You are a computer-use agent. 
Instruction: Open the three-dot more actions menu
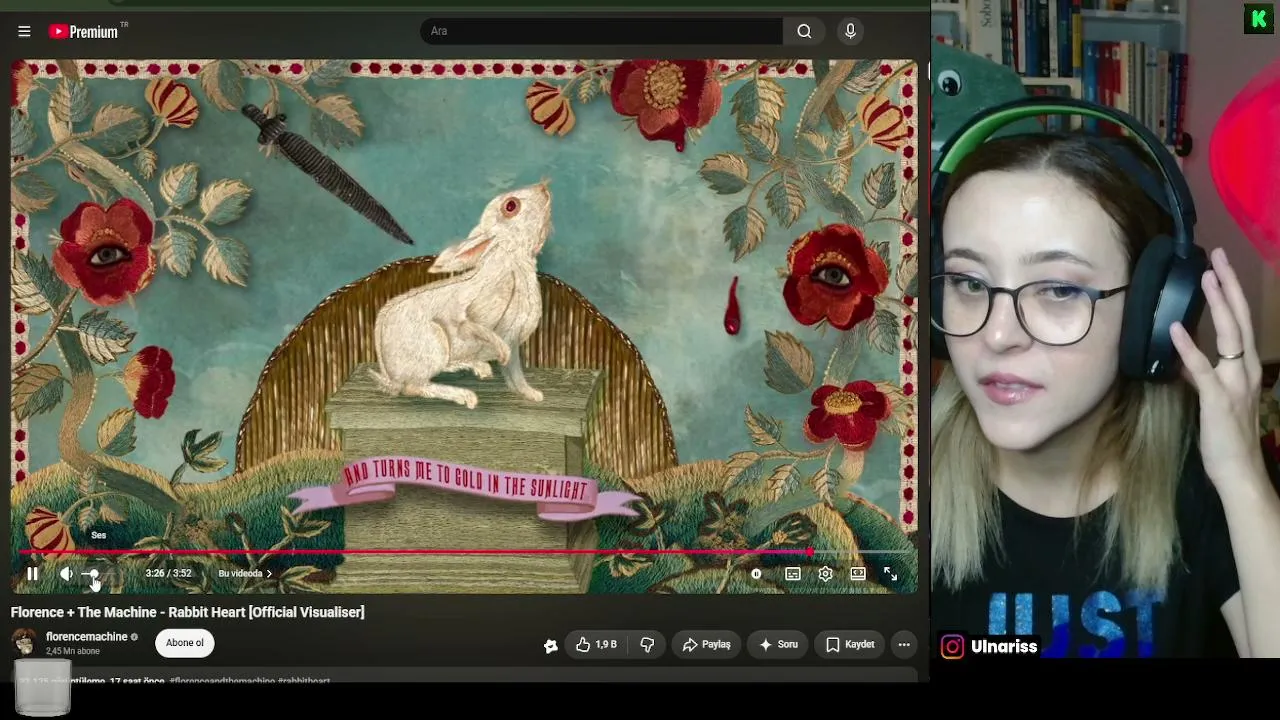[904, 645]
